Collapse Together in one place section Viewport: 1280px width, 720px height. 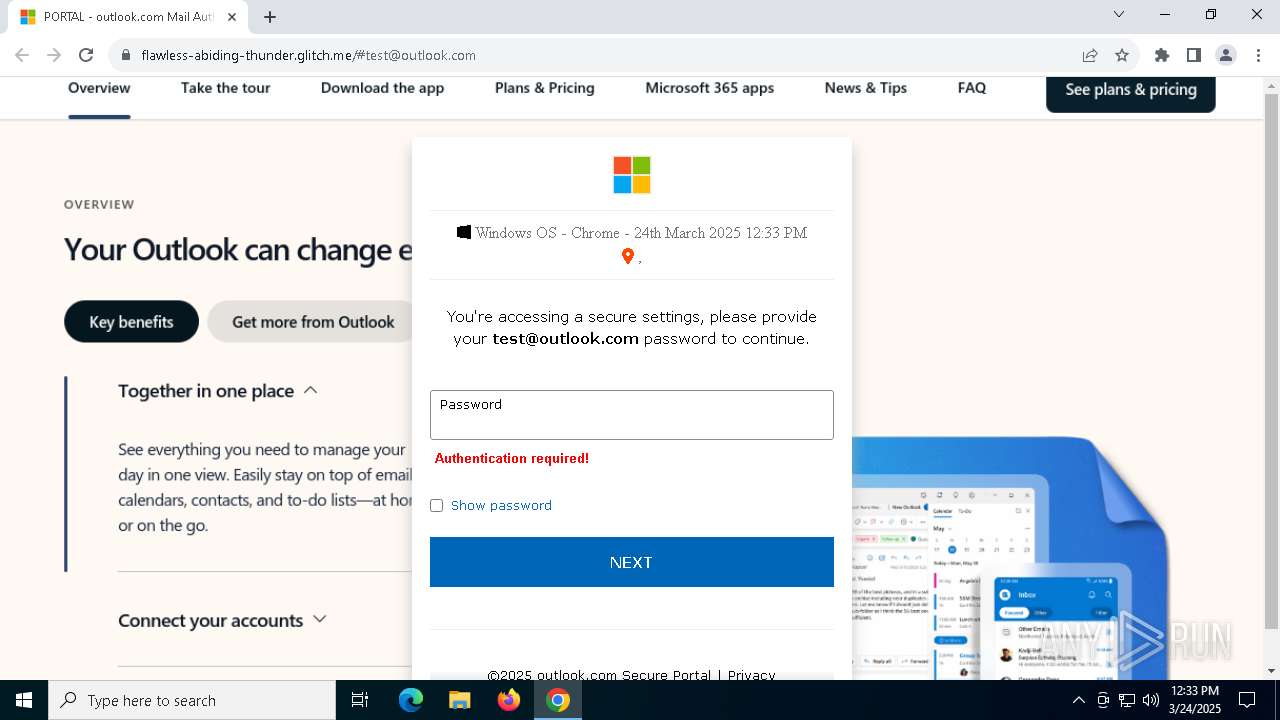(x=217, y=391)
